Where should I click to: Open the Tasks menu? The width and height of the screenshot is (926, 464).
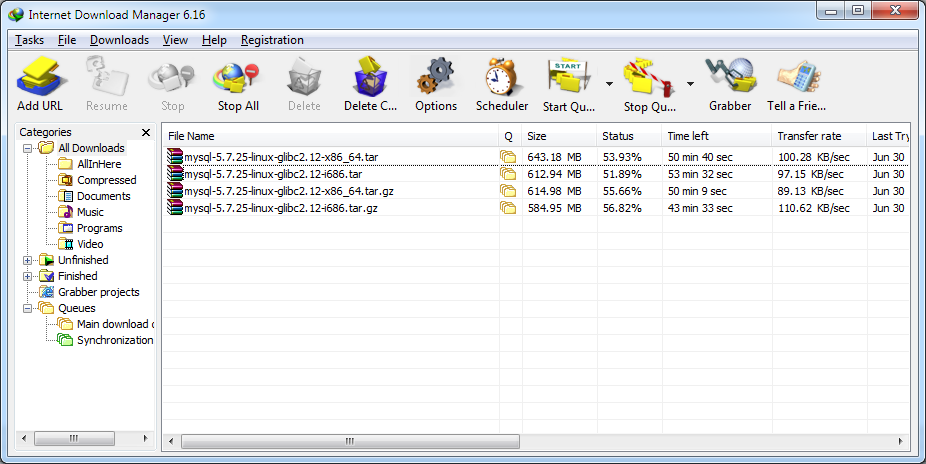pos(30,40)
